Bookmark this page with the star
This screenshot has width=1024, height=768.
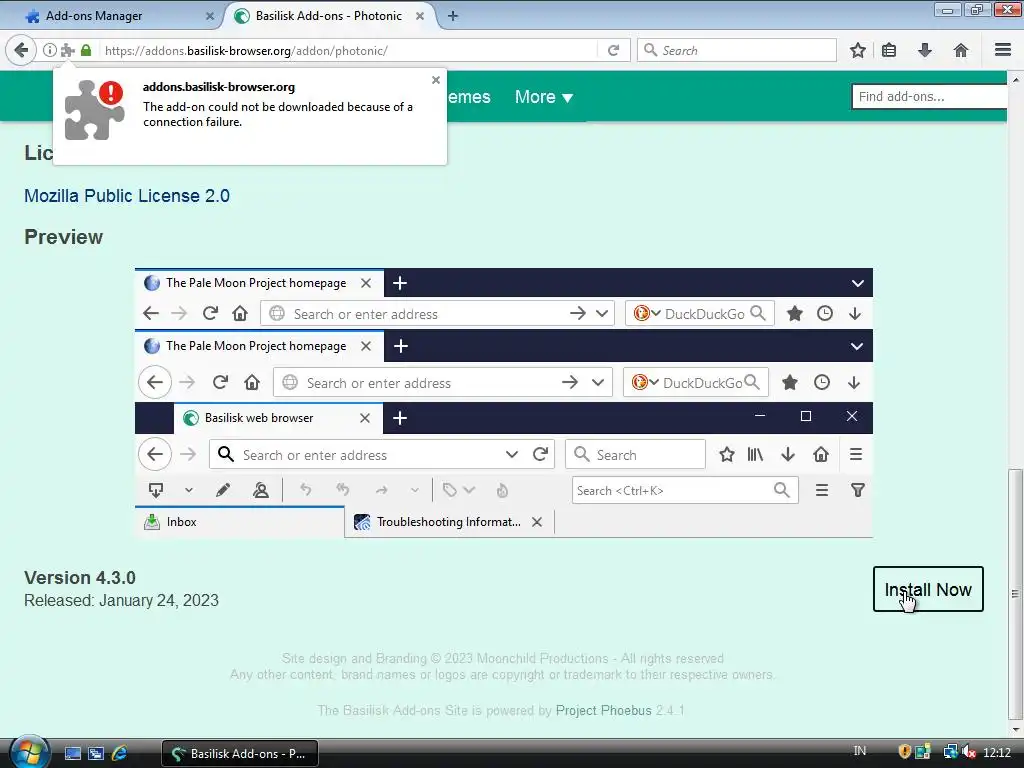pos(858,50)
